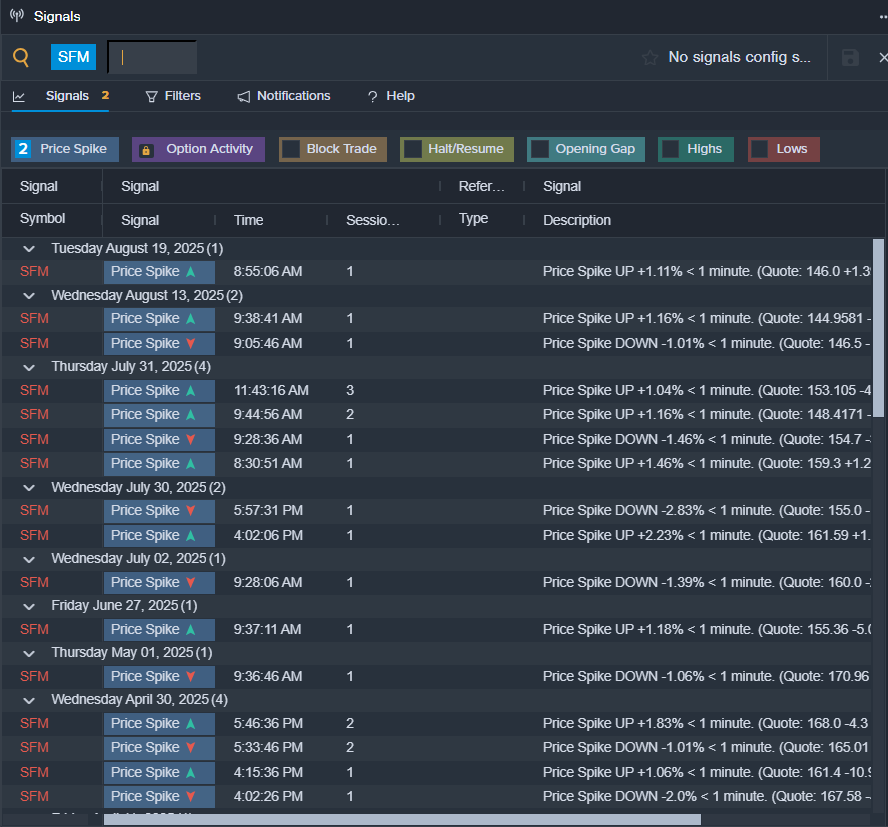Click the lock icon on Option Activity
Viewport: 888px width, 827px height.
(x=146, y=150)
